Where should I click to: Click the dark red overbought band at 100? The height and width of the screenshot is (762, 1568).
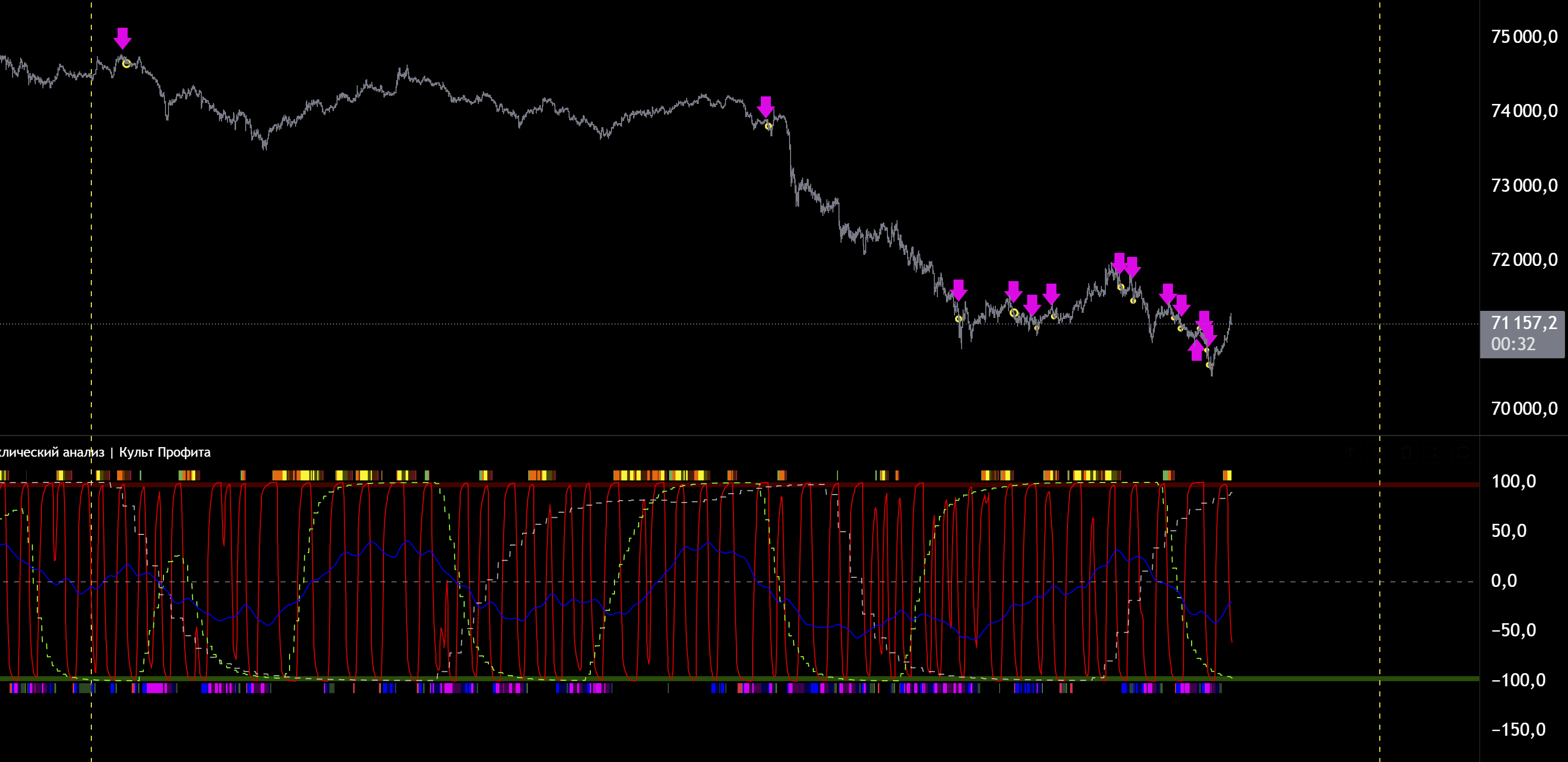click(x=1309, y=484)
